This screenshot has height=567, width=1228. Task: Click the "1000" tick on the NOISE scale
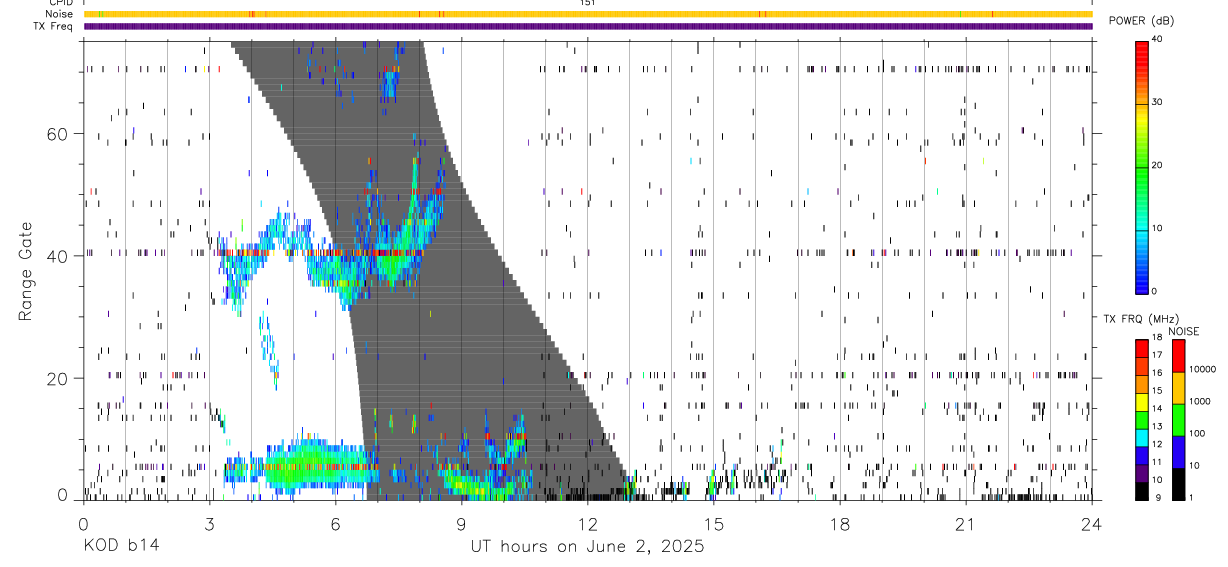coord(1200,400)
